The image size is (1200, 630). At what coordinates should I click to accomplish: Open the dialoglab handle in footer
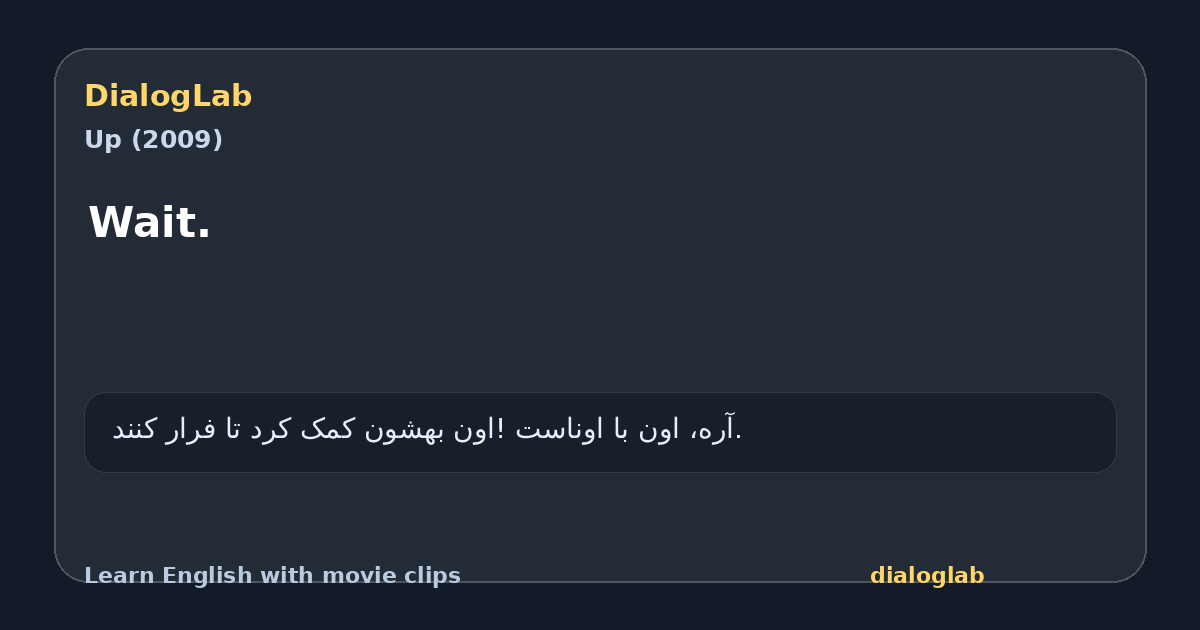pos(927,576)
